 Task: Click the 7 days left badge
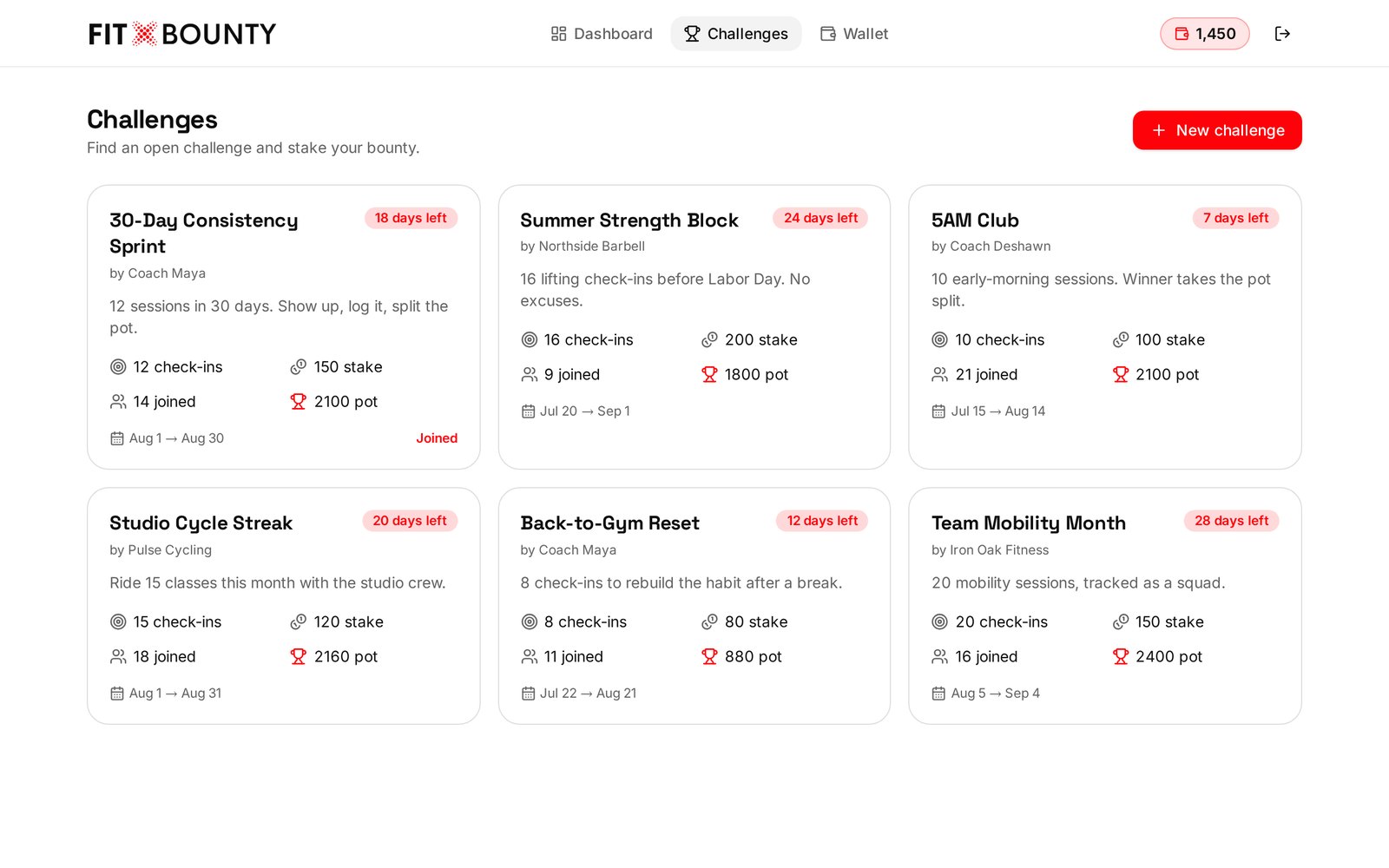click(x=1235, y=218)
